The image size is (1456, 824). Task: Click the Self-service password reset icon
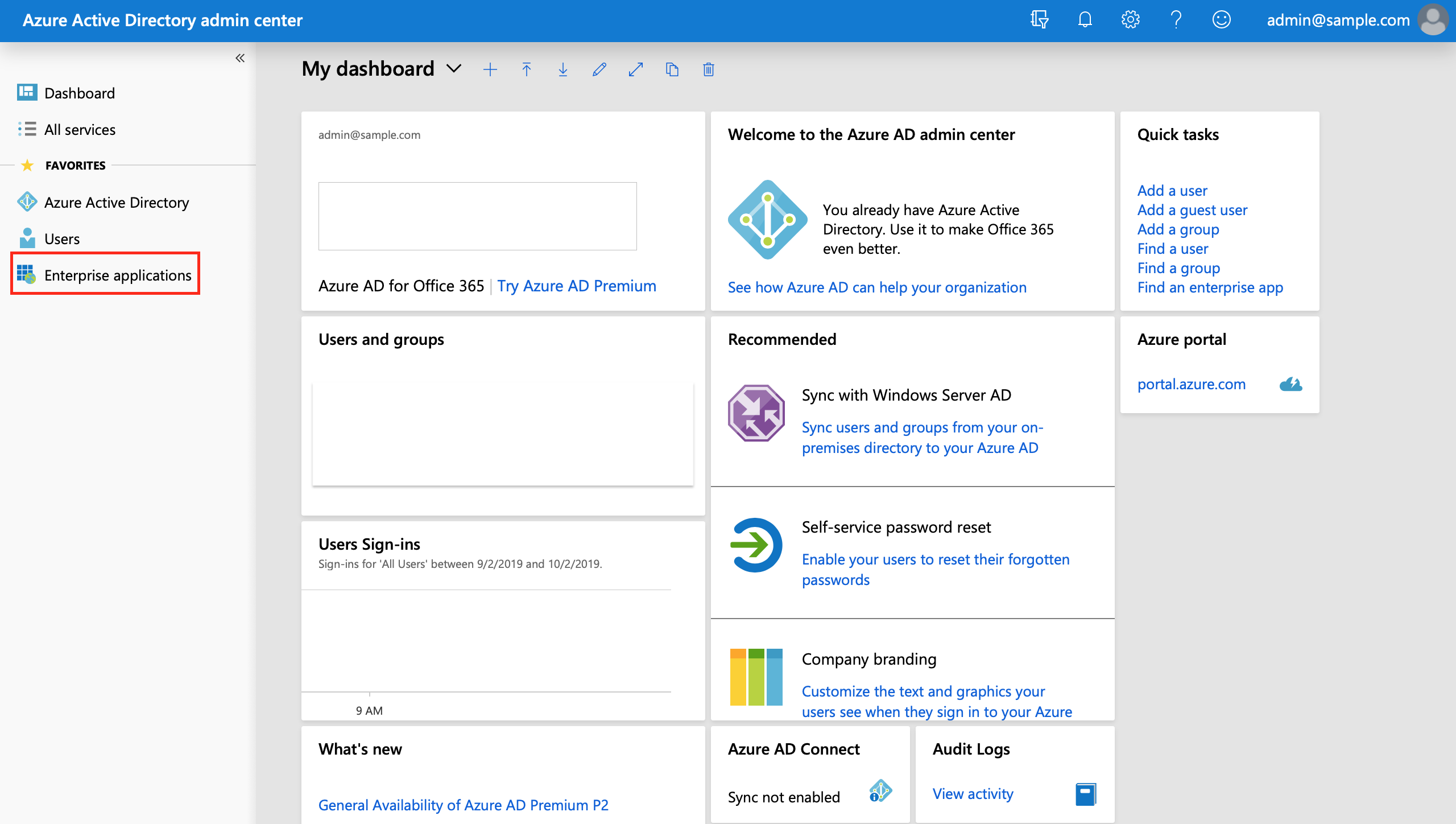[x=756, y=545]
